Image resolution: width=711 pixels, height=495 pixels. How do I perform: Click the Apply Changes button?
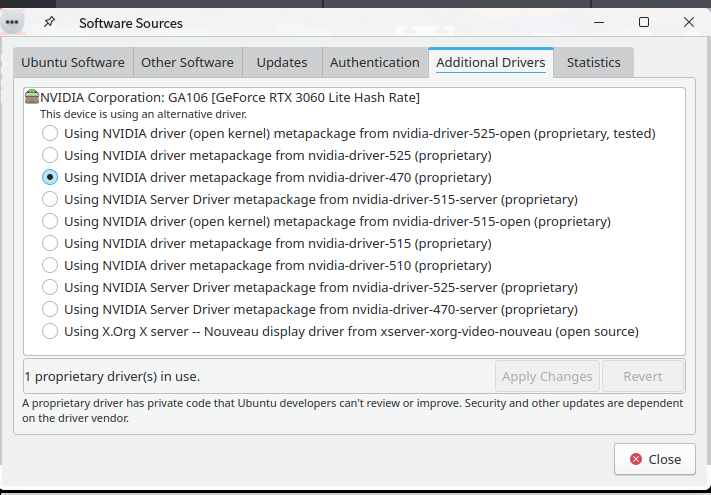547,376
